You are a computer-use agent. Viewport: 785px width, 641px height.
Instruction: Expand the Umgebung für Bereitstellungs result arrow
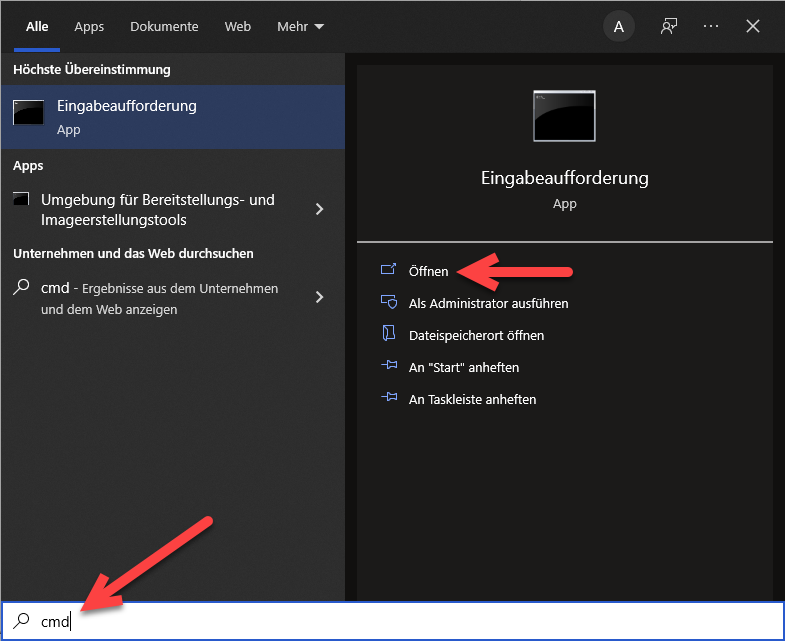point(319,209)
